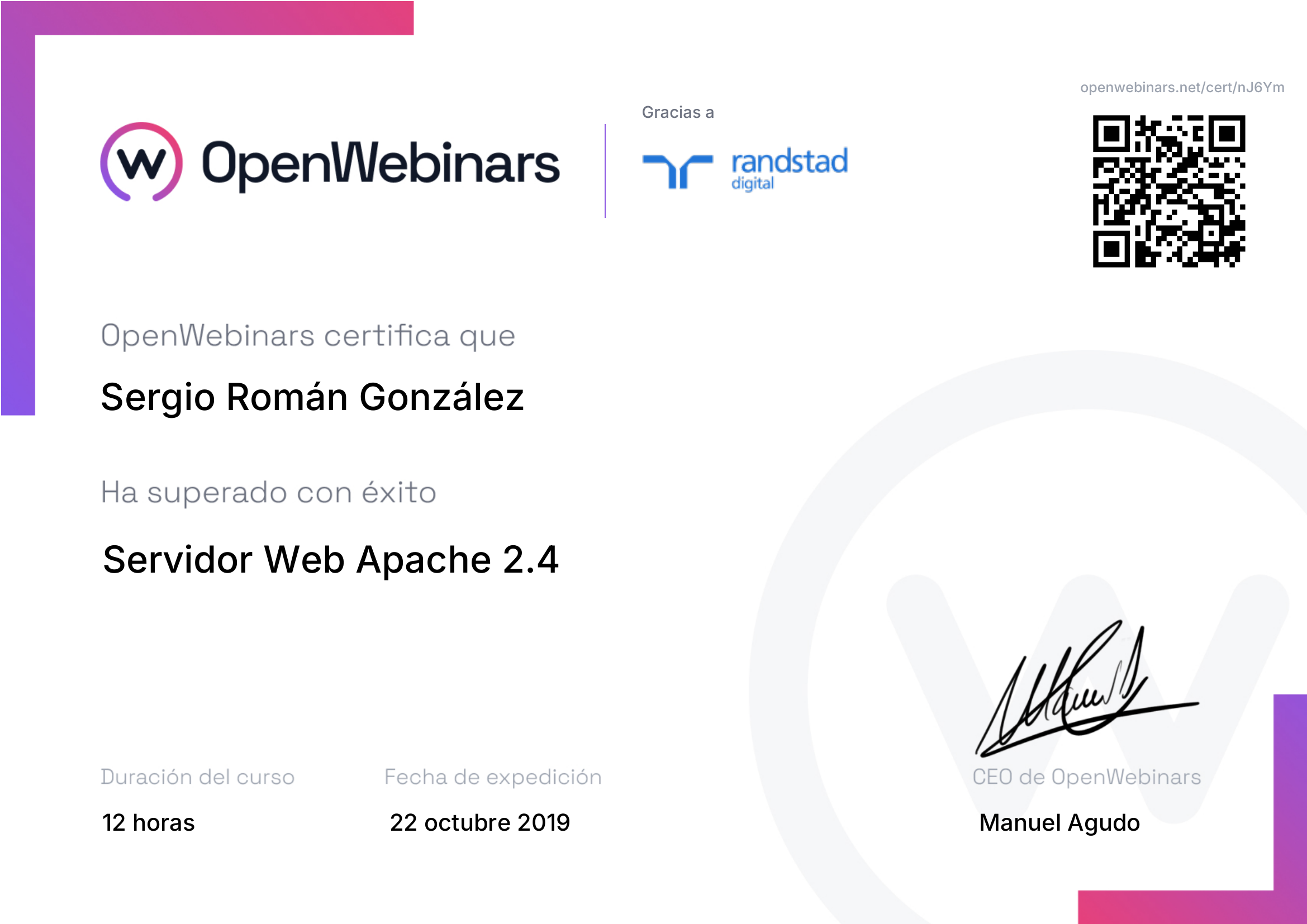Click the date 22 octubre 2019
Screen dimensions: 1307x924
pos(479,823)
